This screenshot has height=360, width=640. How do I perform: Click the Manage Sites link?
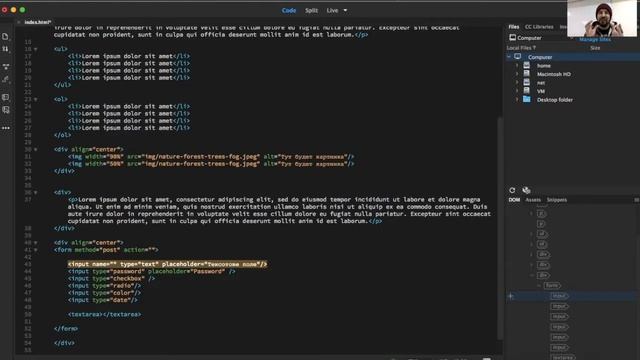pyautogui.click(x=595, y=40)
